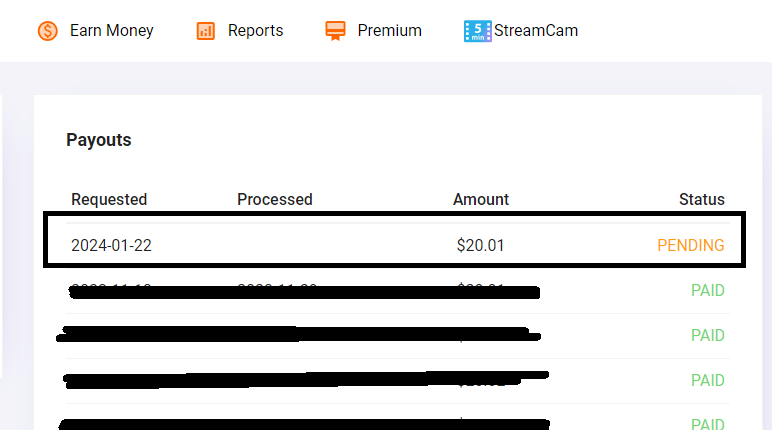Select the 2024-01-22 requested date
The image size is (772, 430).
coord(111,245)
